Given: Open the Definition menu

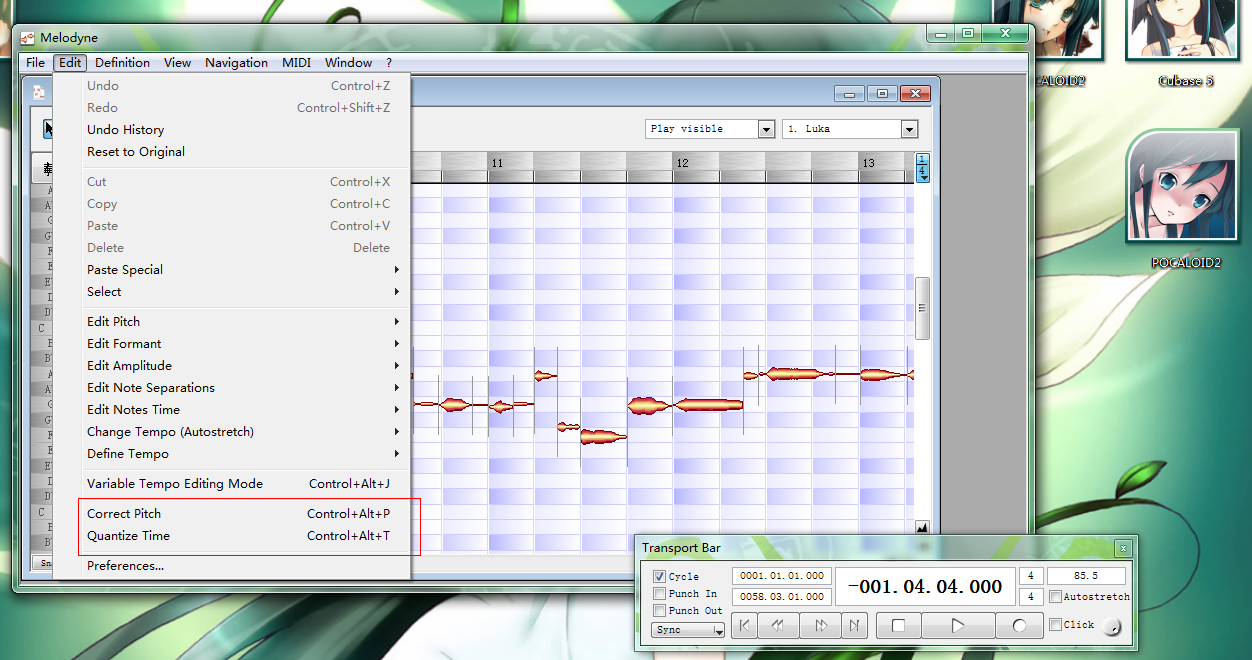Looking at the screenshot, I should point(123,63).
